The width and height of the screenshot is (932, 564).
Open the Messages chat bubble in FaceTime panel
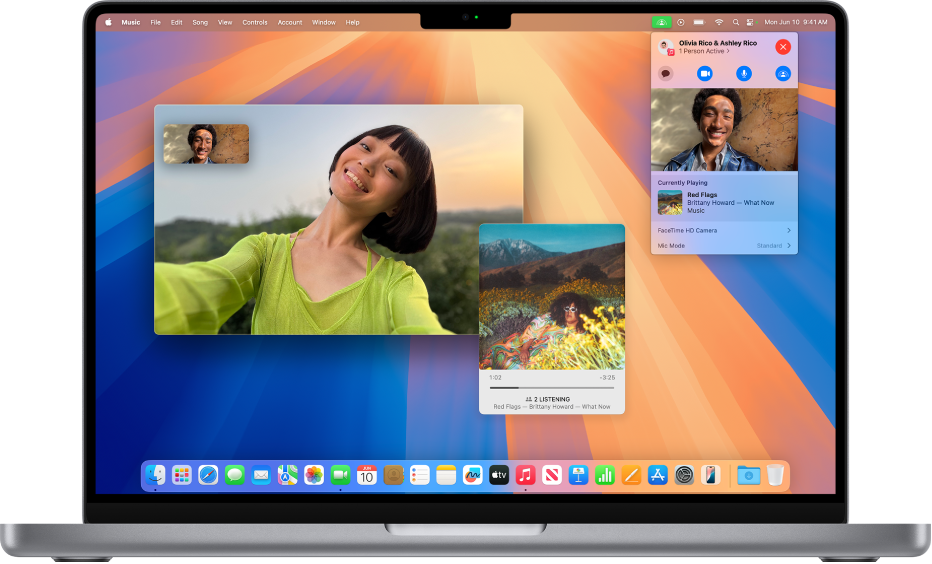[x=666, y=73]
